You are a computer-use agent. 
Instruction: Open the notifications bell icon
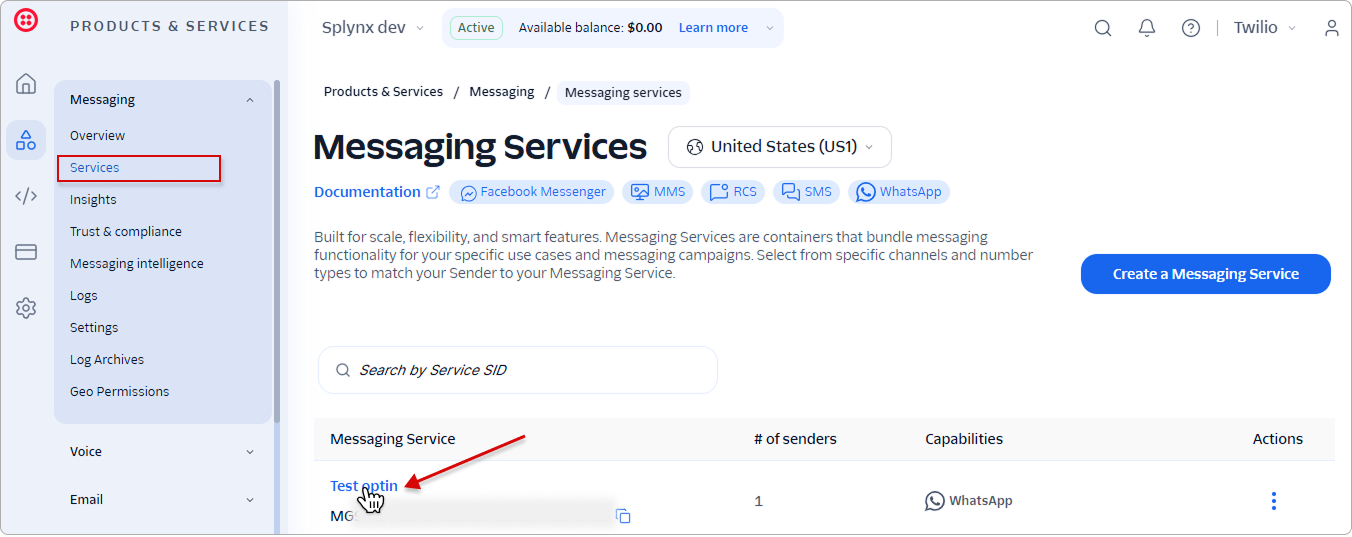pyautogui.click(x=1147, y=28)
